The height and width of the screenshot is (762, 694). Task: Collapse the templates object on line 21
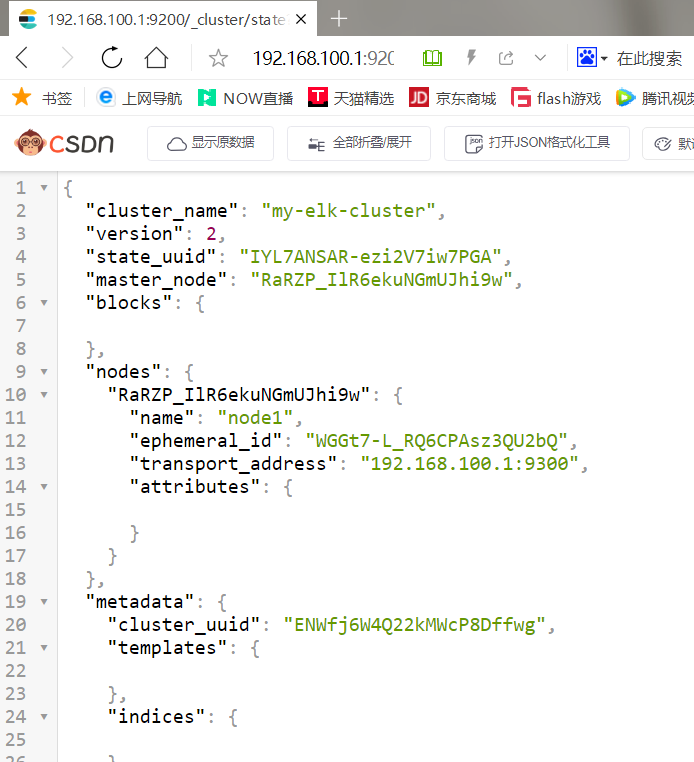click(x=44, y=648)
